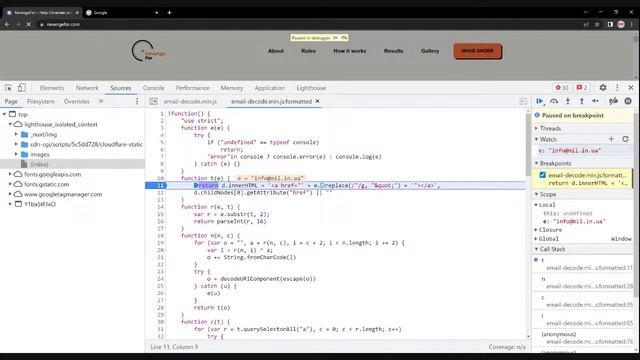
Task: Toggle the navigator sidebar icon
Action: (x=153, y=101)
